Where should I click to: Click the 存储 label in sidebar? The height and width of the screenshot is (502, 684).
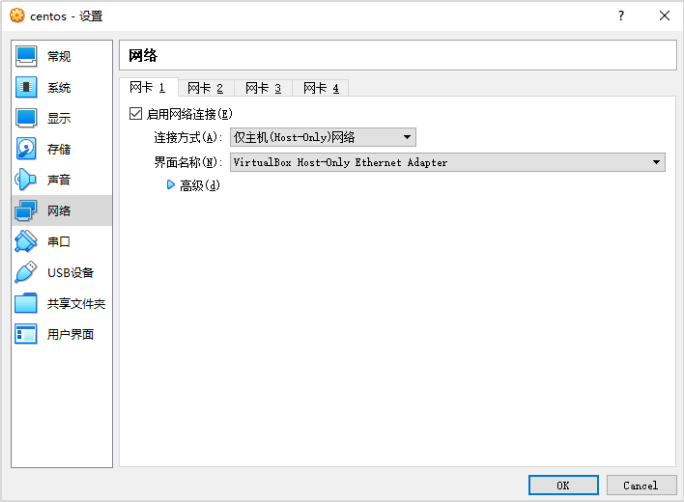click(x=59, y=149)
